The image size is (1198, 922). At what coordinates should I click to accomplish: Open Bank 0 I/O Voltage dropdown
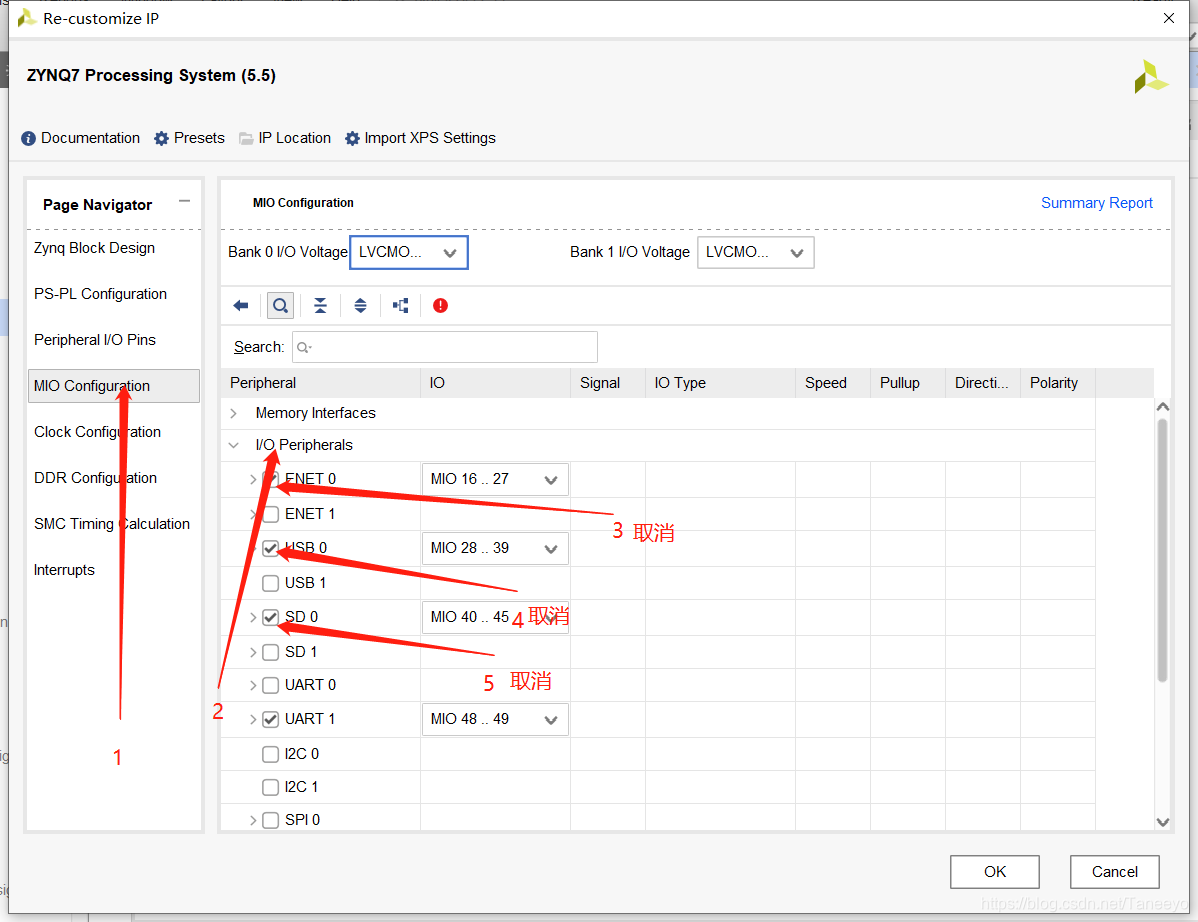409,252
